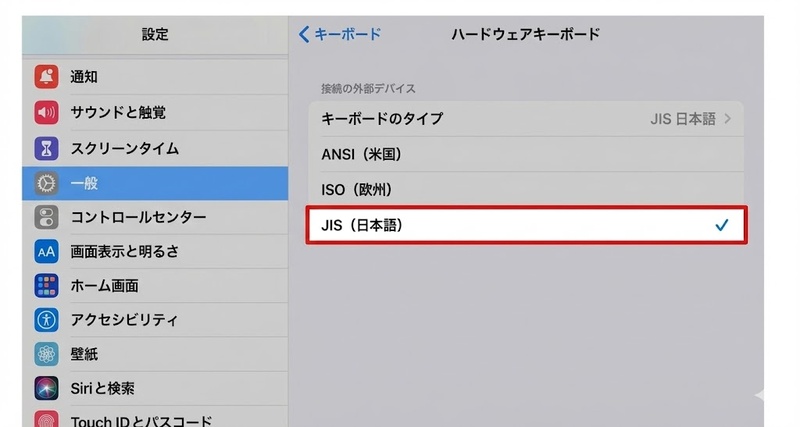Image resolution: width=800 pixels, height=427 pixels.
Task: Choose ANSI（米国）keyboard type
Action: coord(526,154)
